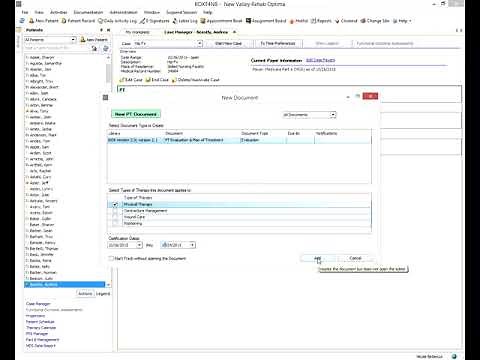Open the View menu

click(x=39, y=12)
